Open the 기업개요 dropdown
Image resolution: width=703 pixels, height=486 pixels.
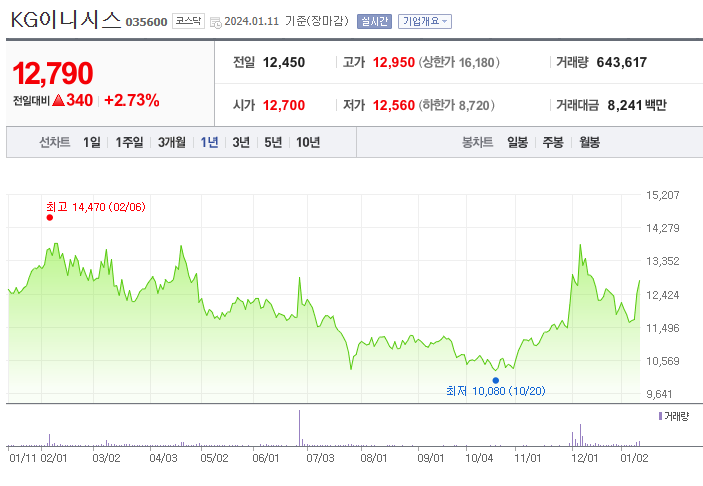(425, 22)
